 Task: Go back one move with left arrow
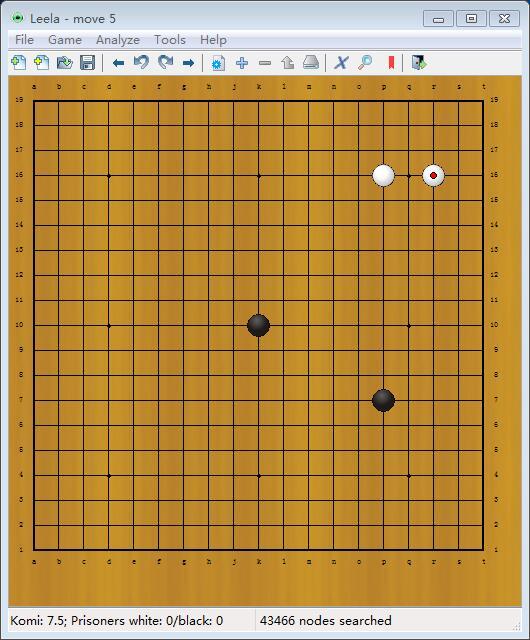118,63
